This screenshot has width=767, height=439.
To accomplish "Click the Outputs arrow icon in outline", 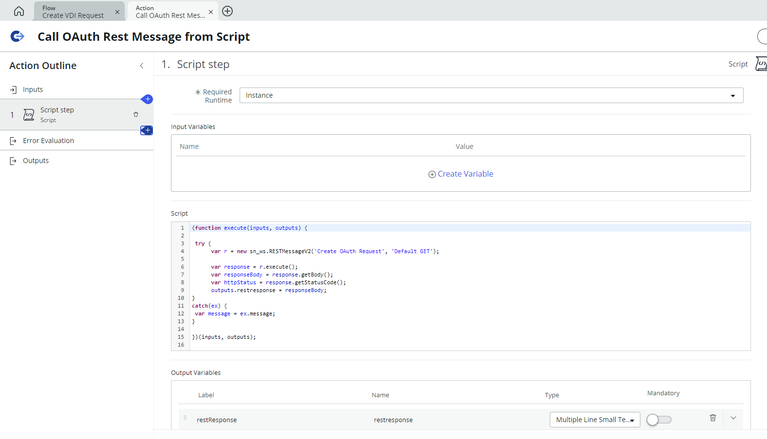I will (x=13, y=161).
